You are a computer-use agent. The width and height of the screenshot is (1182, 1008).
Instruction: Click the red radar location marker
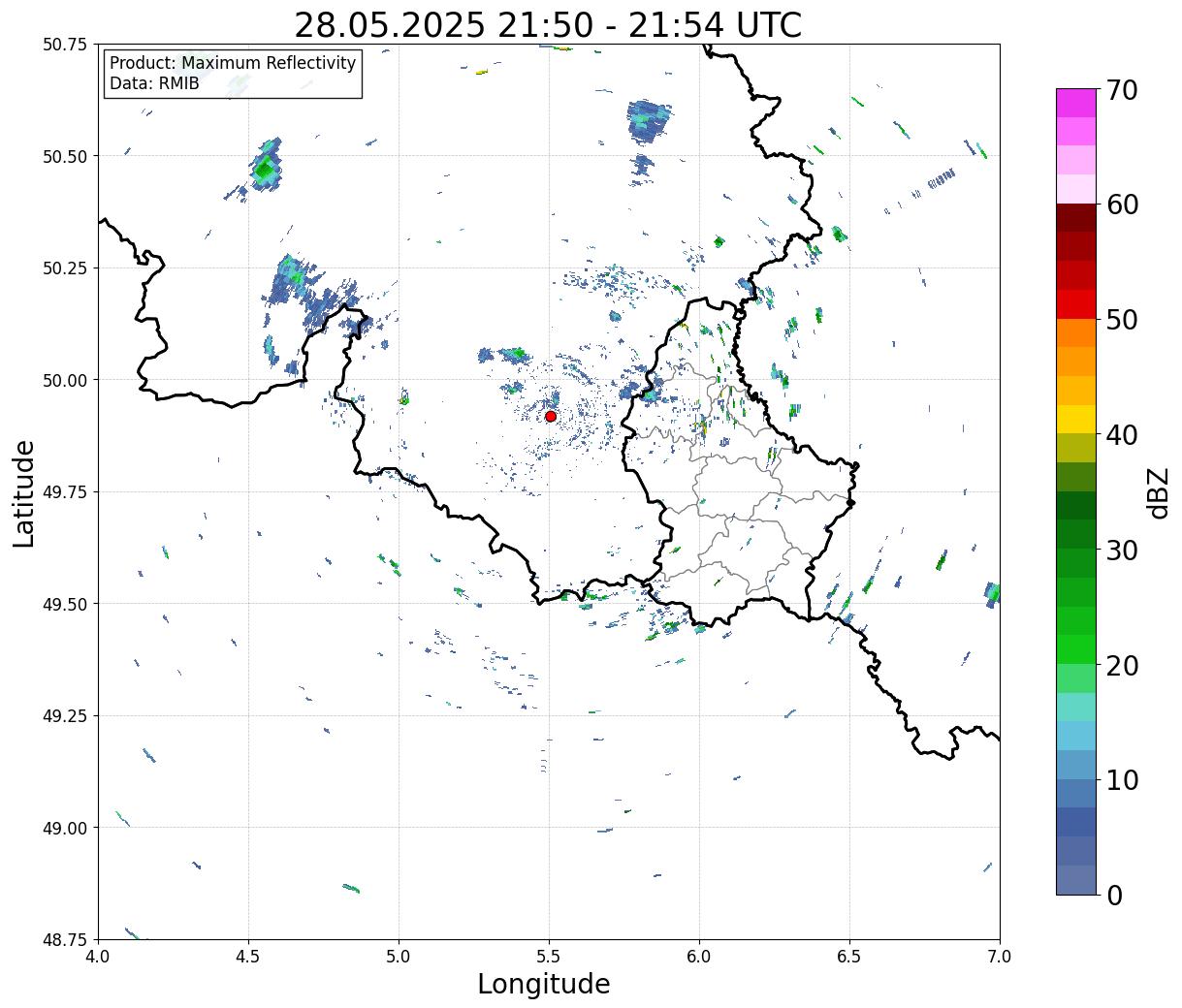tap(551, 416)
